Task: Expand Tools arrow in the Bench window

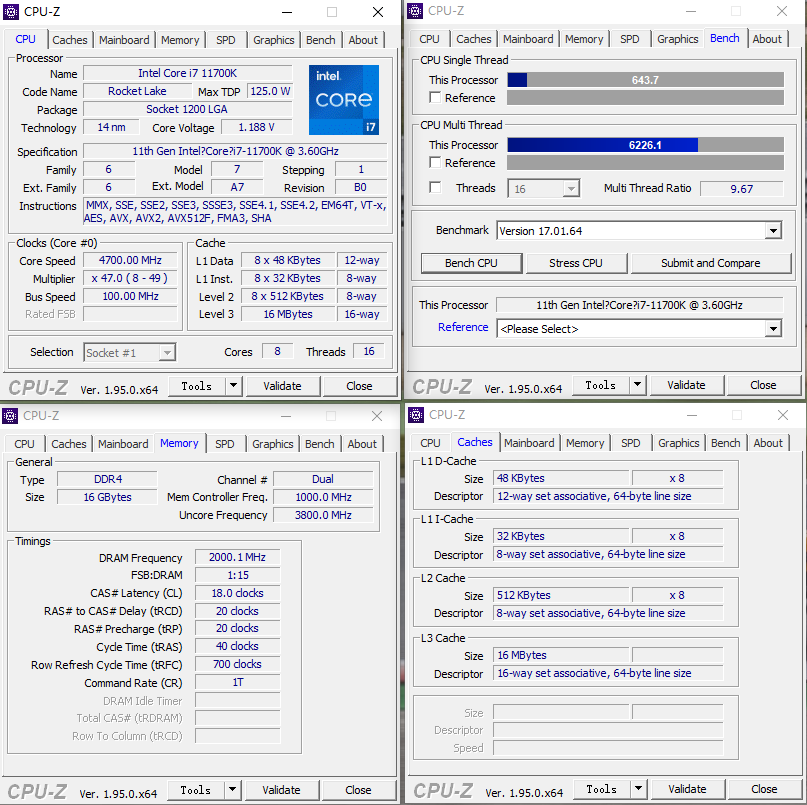Action: pyautogui.click(x=637, y=384)
